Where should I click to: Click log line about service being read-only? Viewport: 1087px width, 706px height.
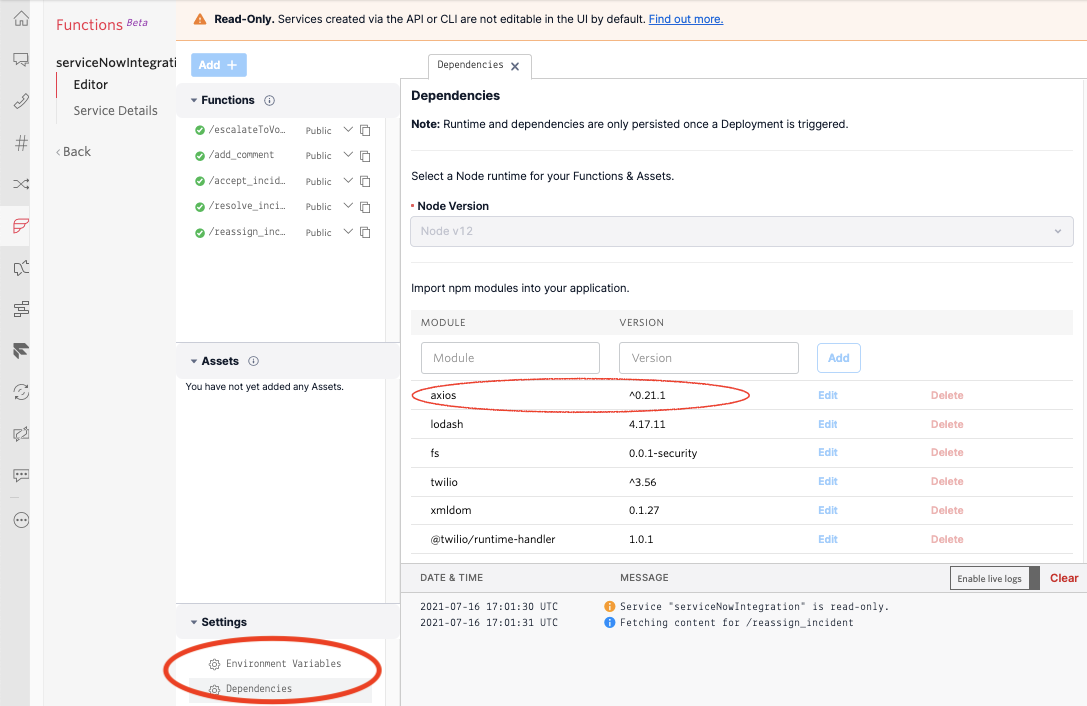(x=754, y=607)
